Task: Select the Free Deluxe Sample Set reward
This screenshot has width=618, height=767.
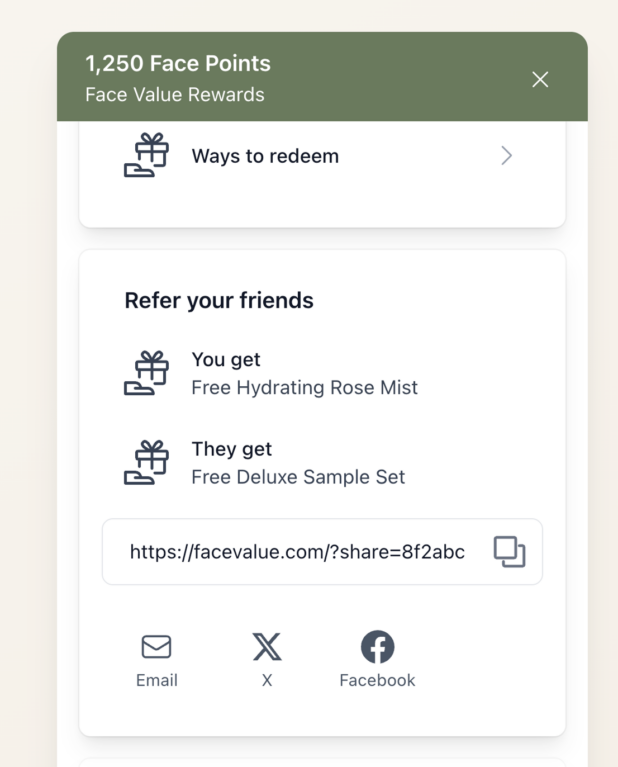Action: [298, 477]
